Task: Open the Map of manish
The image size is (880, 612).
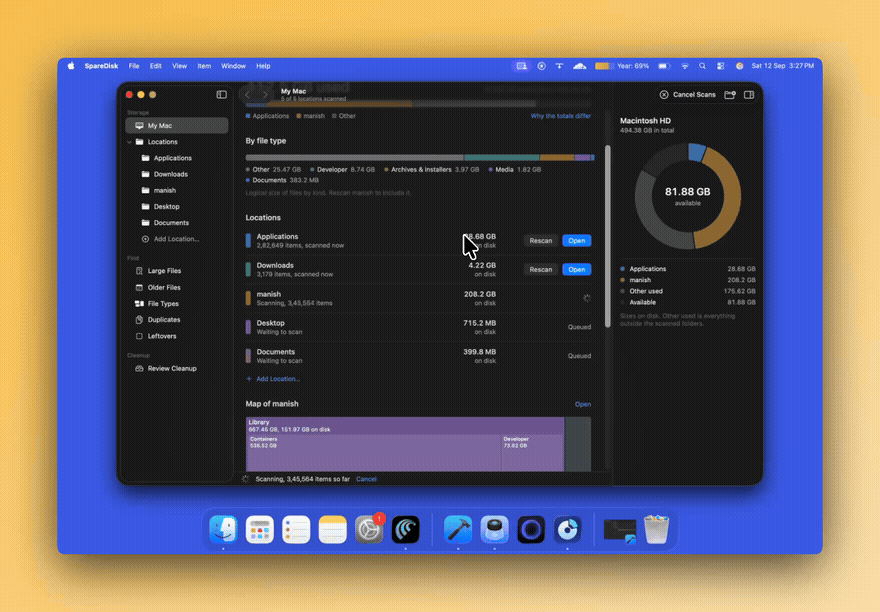Action: pyautogui.click(x=583, y=404)
